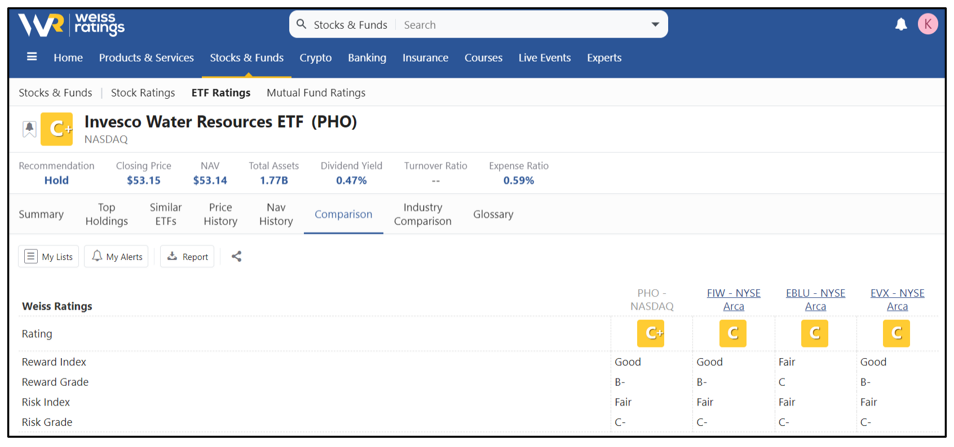Go to Home in main navigation

point(68,58)
